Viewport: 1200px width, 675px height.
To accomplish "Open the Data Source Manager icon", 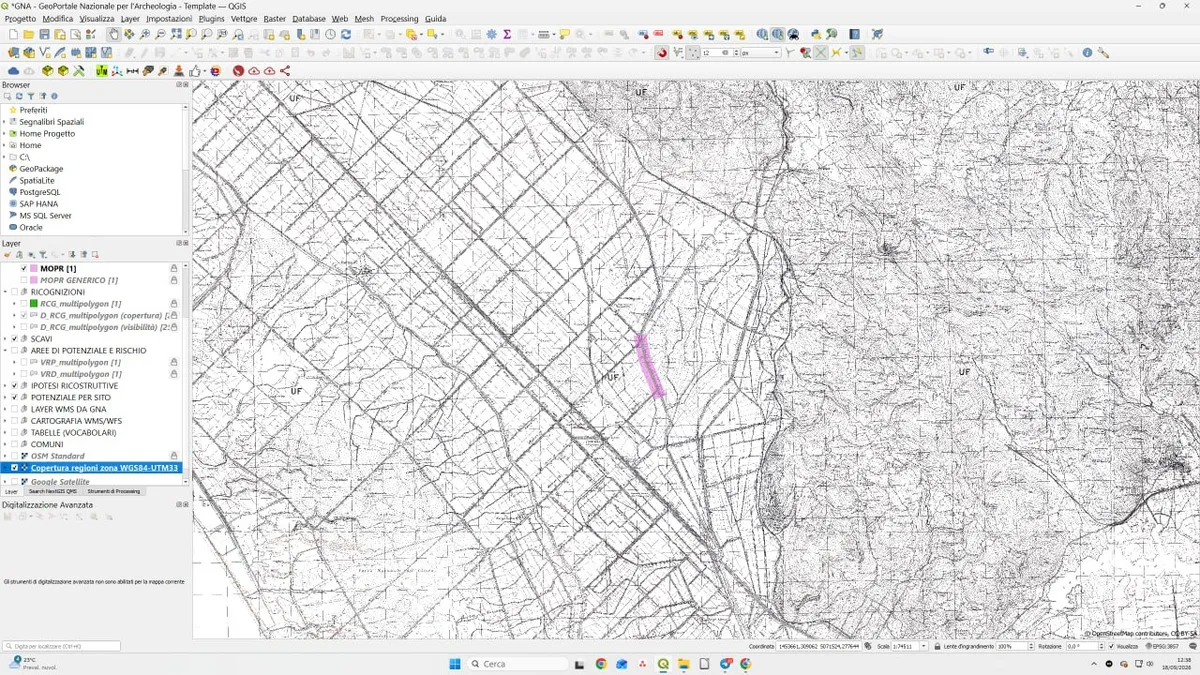I will click(13, 53).
